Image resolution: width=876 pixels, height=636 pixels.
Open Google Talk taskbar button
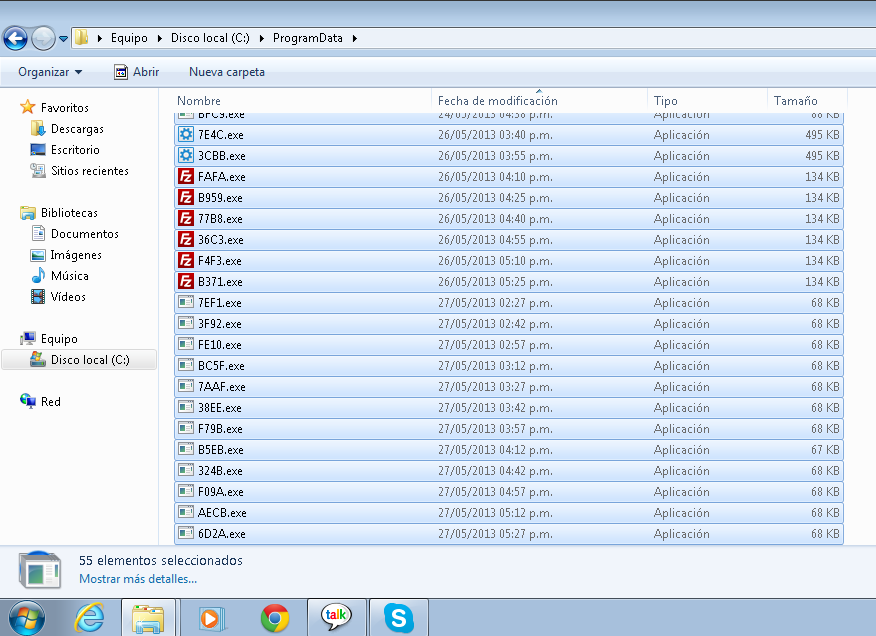(336, 618)
